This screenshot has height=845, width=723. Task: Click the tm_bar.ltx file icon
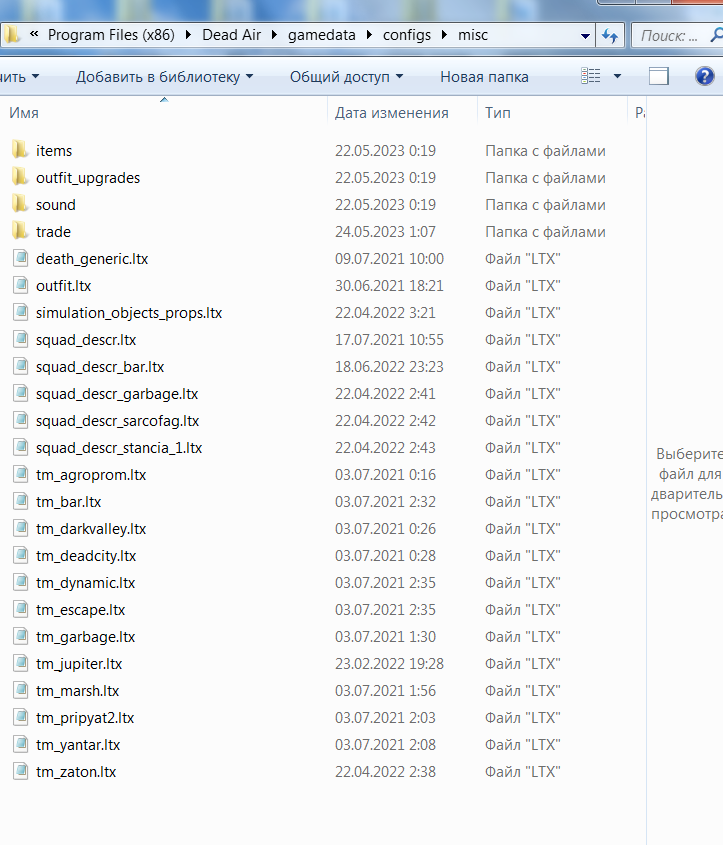pos(20,501)
